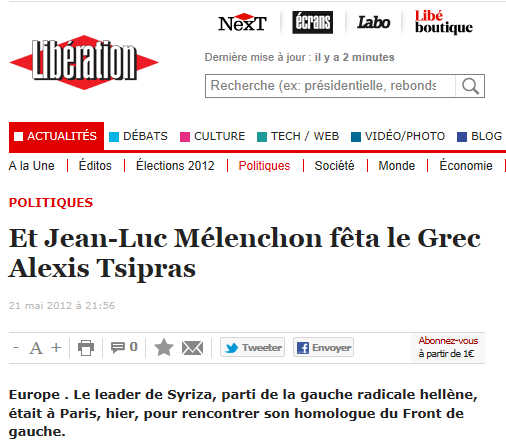Click the Libération logo
This screenshot has height=448, width=506.
point(84,62)
